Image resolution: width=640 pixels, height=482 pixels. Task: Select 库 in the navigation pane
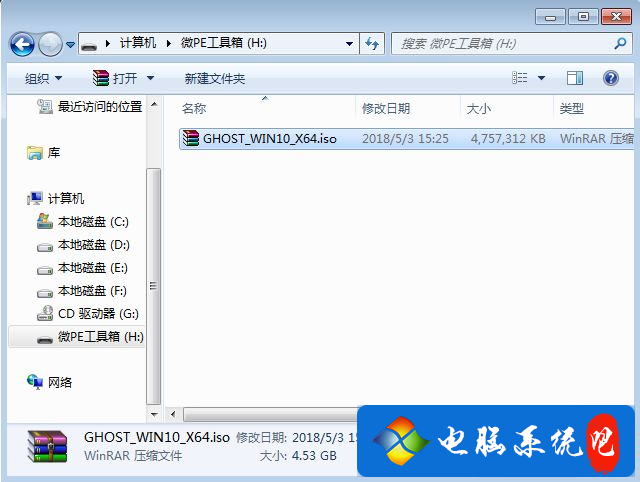click(54, 153)
